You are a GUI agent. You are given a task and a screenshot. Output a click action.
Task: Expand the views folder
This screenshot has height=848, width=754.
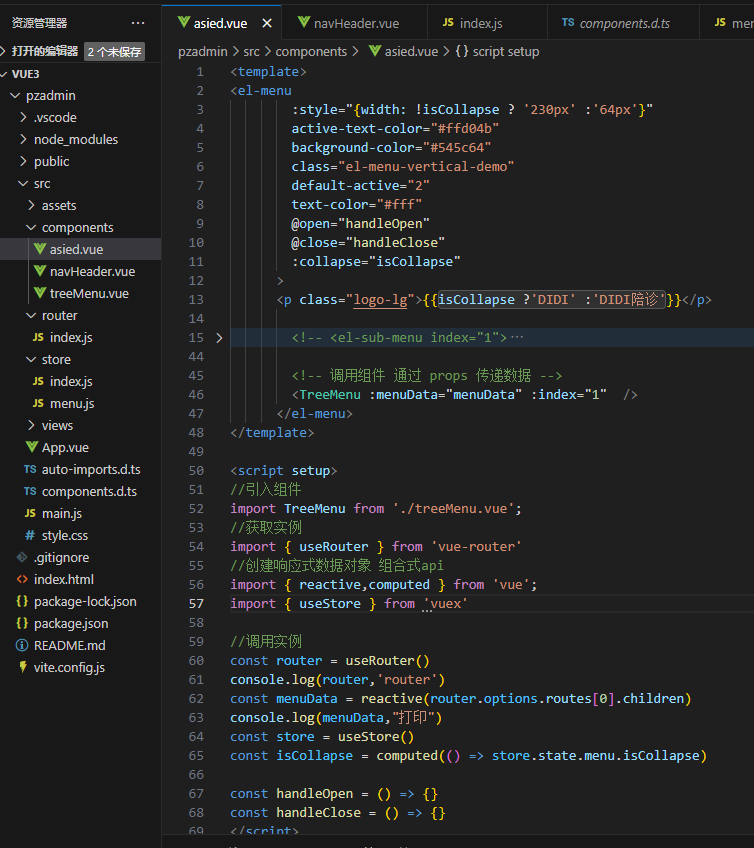tap(31, 426)
